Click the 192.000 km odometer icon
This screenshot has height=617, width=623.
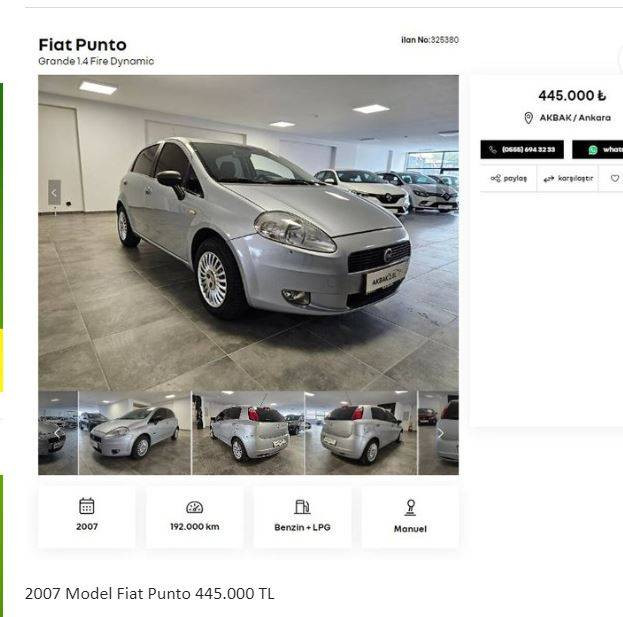[195, 507]
